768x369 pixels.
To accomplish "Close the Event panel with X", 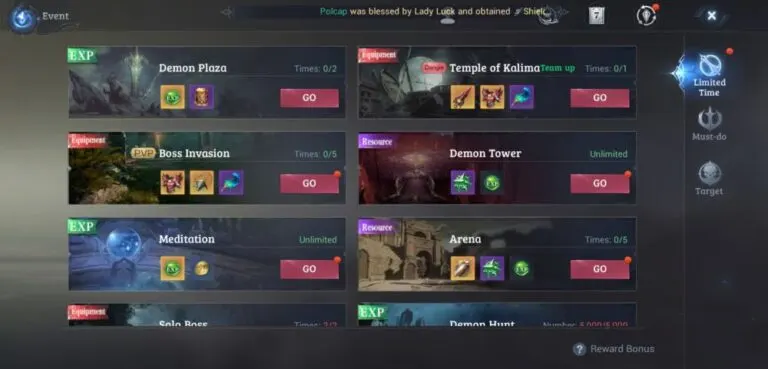I will click(x=712, y=16).
